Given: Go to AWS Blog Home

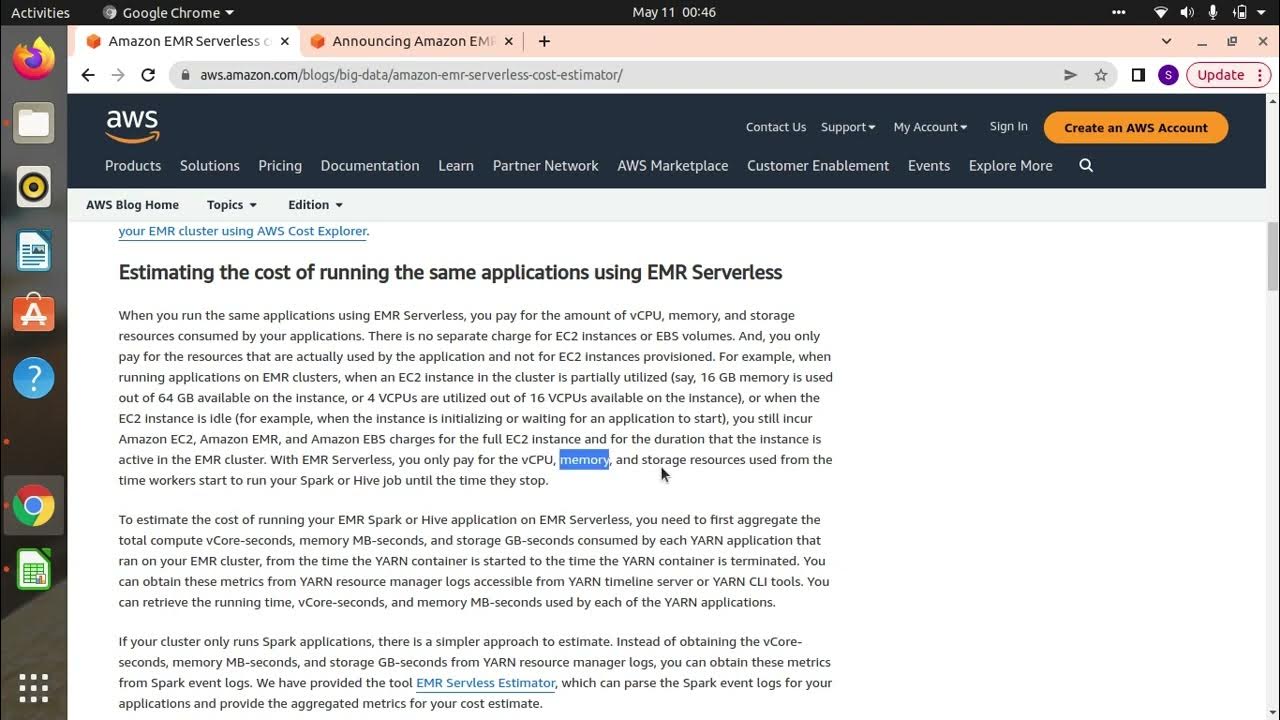Looking at the screenshot, I should (x=133, y=205).
